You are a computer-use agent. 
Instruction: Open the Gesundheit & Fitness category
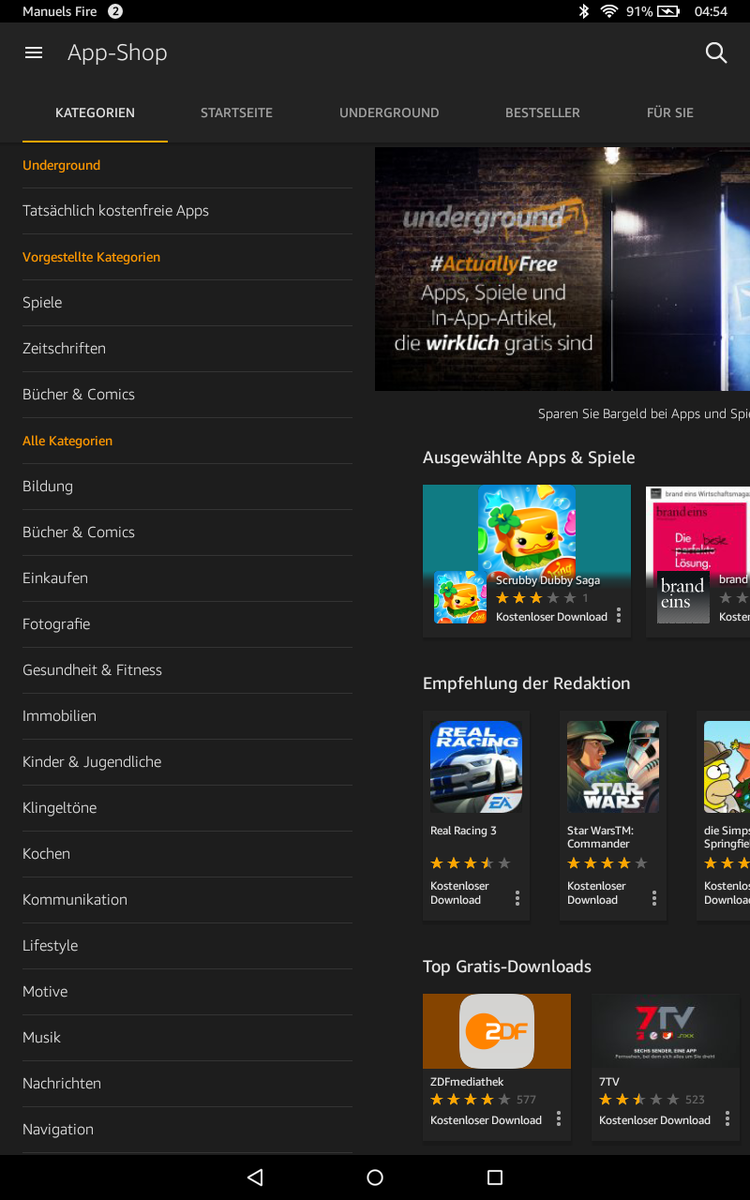(x=187, y=671)
